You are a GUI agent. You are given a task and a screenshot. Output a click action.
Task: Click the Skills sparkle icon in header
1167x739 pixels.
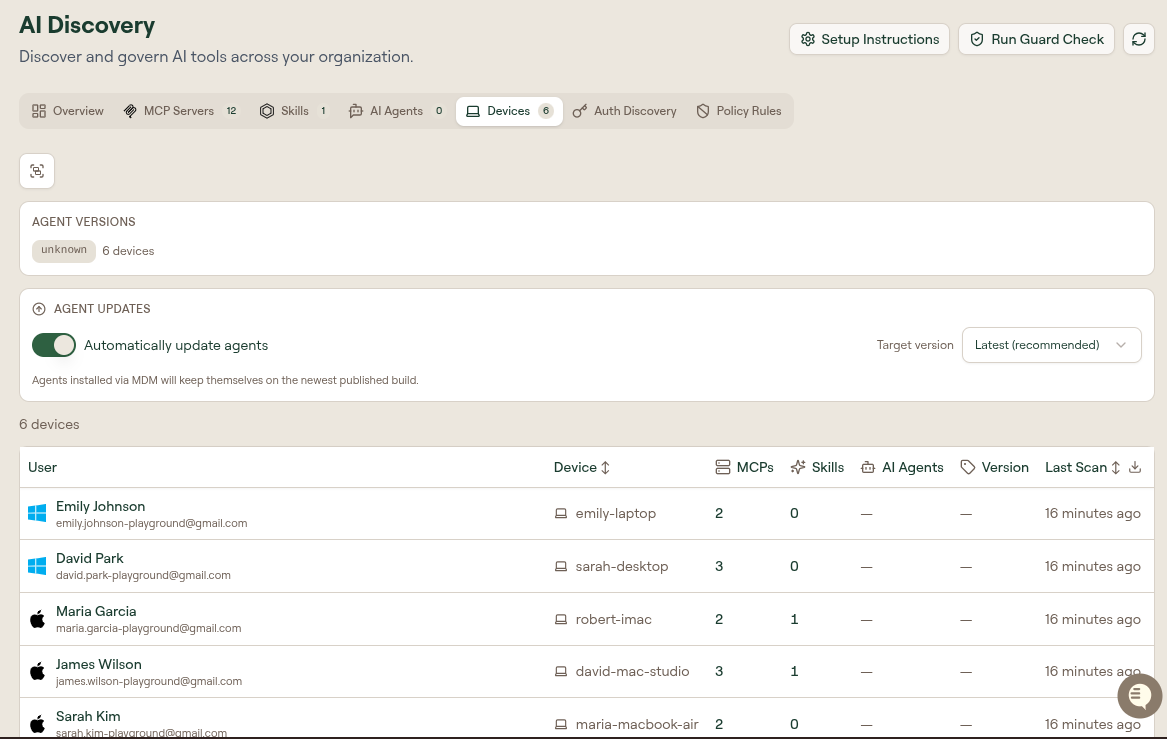(x=798, y=467)
